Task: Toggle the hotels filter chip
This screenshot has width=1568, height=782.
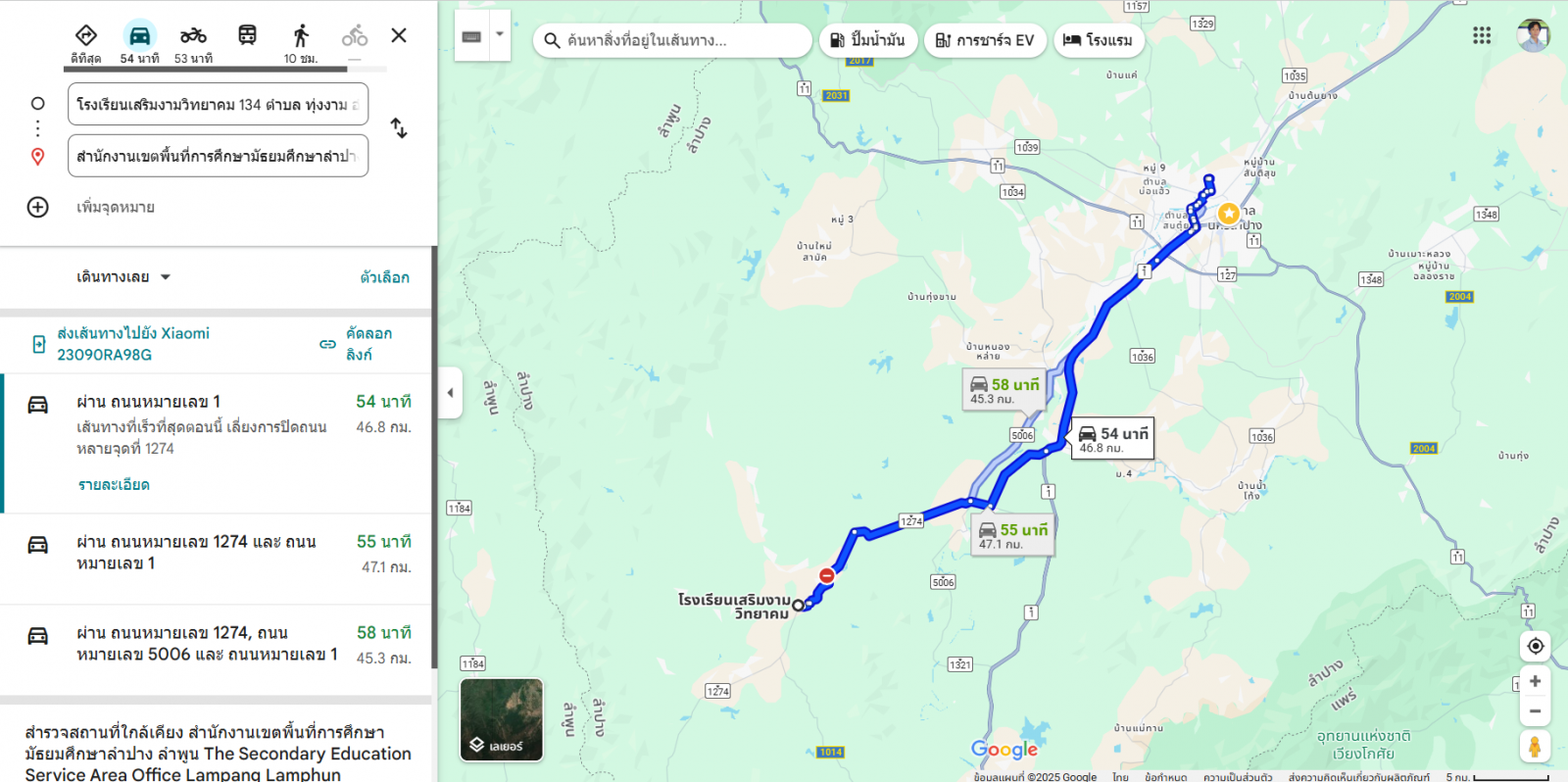Action: coord(1099,40)
